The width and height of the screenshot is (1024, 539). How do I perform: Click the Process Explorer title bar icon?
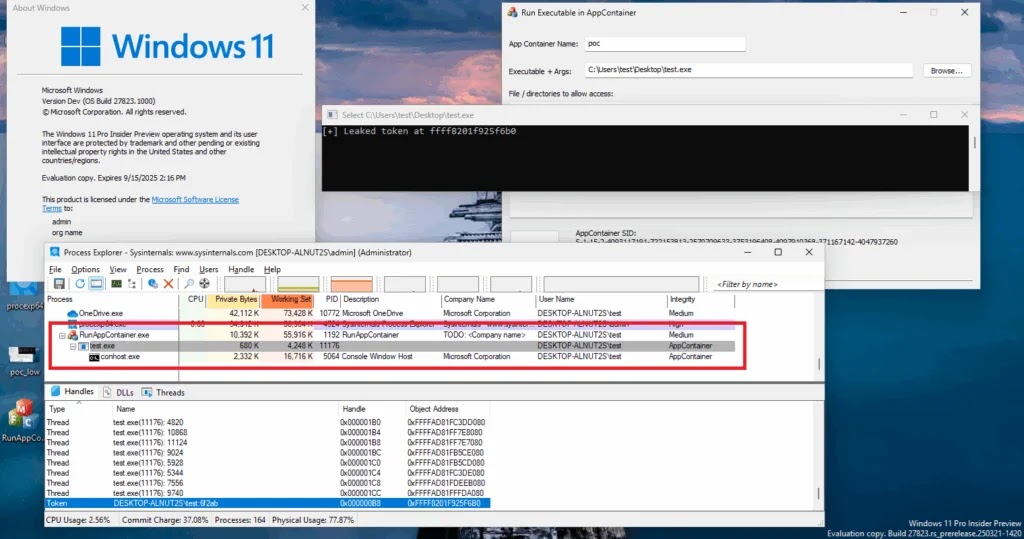55,252
